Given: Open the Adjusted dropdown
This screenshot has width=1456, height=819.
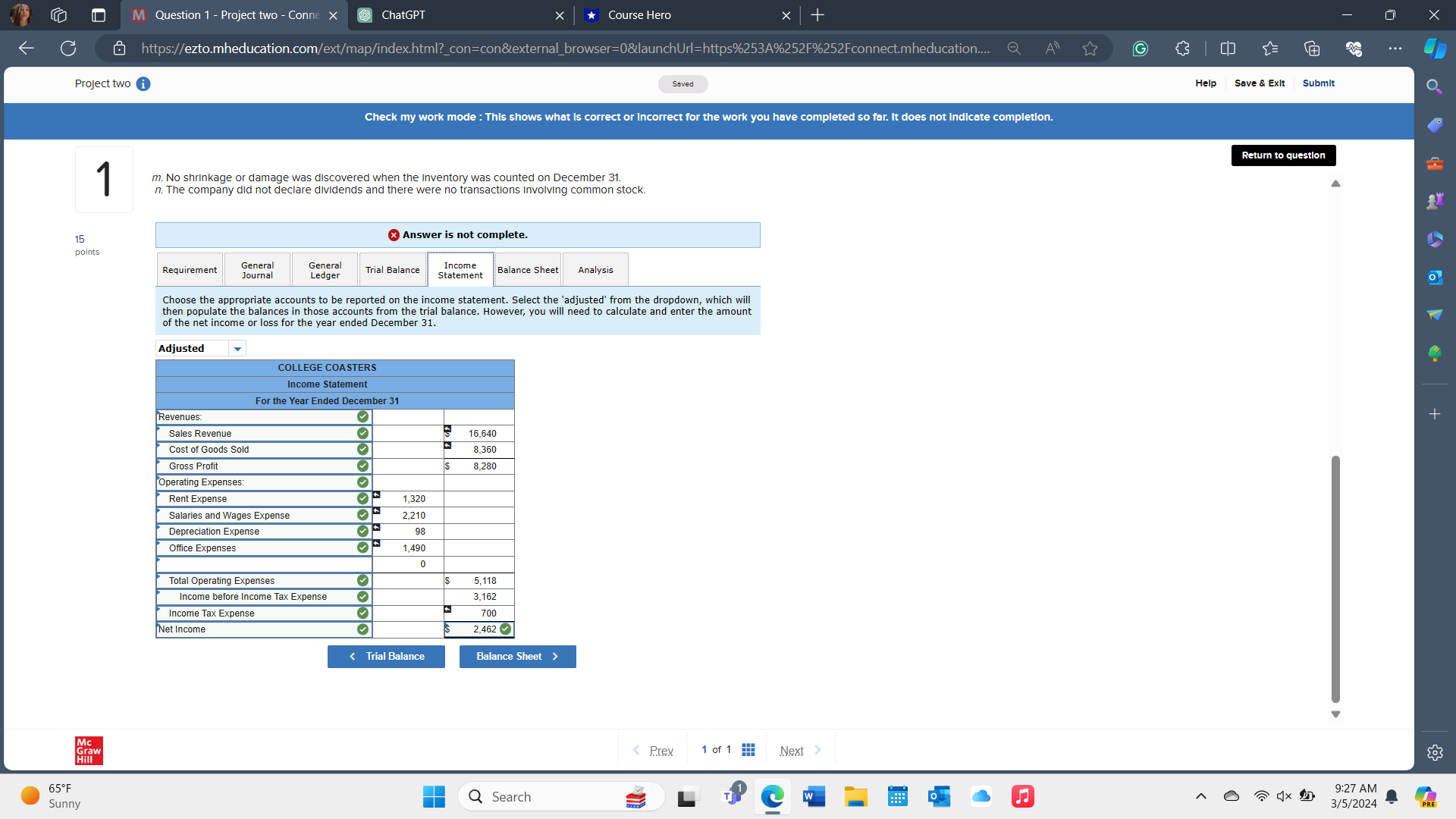Looking at the screenshot, I should 237,348.
